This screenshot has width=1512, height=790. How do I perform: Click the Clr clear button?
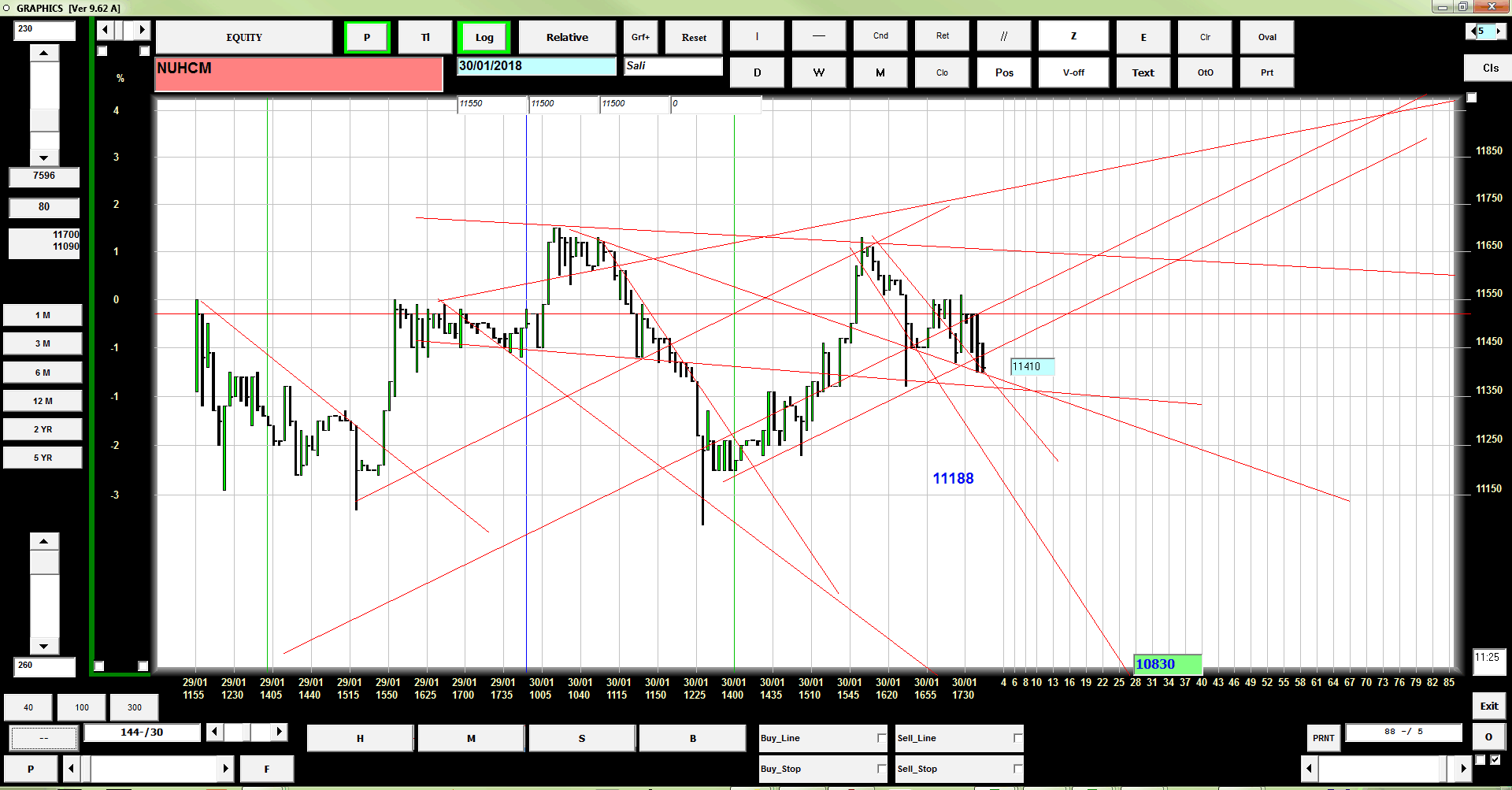[x=1205, y=36]
